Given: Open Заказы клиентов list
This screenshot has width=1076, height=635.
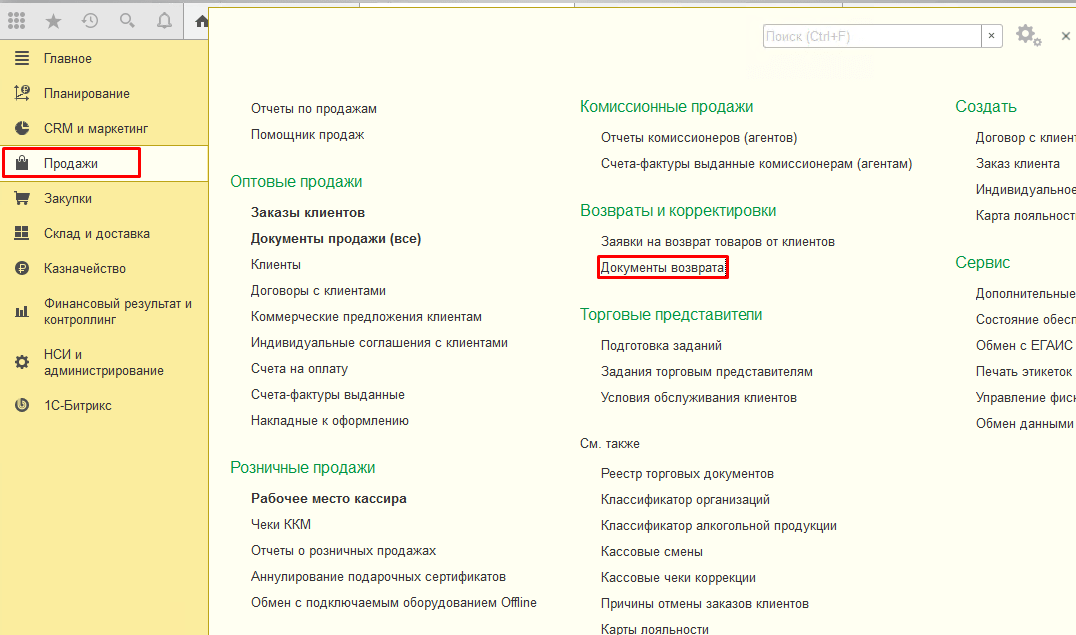Looking at the screenshot, I should point(307,212).
